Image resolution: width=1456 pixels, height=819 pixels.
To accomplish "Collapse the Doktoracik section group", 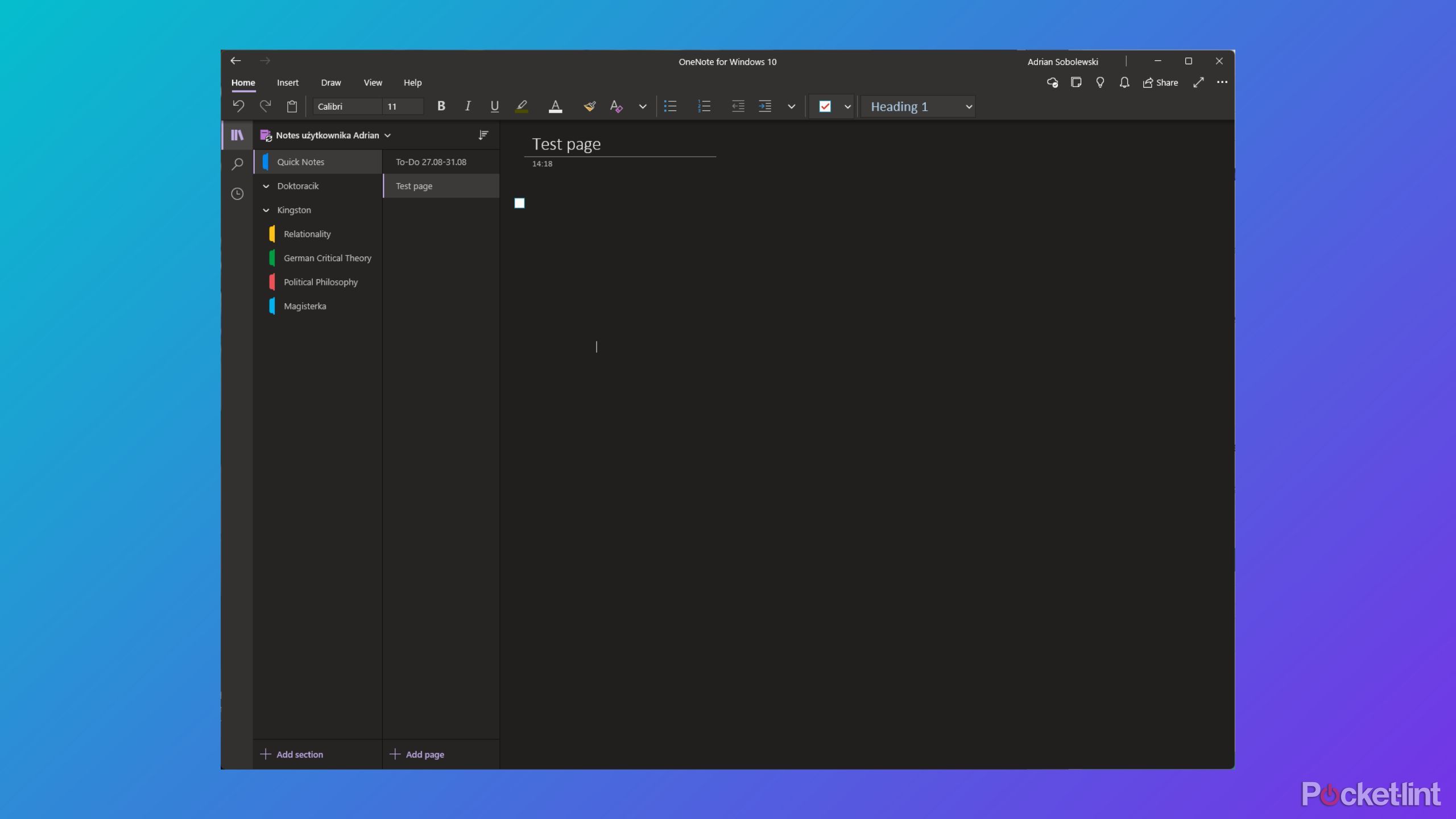I will (x=266, y=186).
